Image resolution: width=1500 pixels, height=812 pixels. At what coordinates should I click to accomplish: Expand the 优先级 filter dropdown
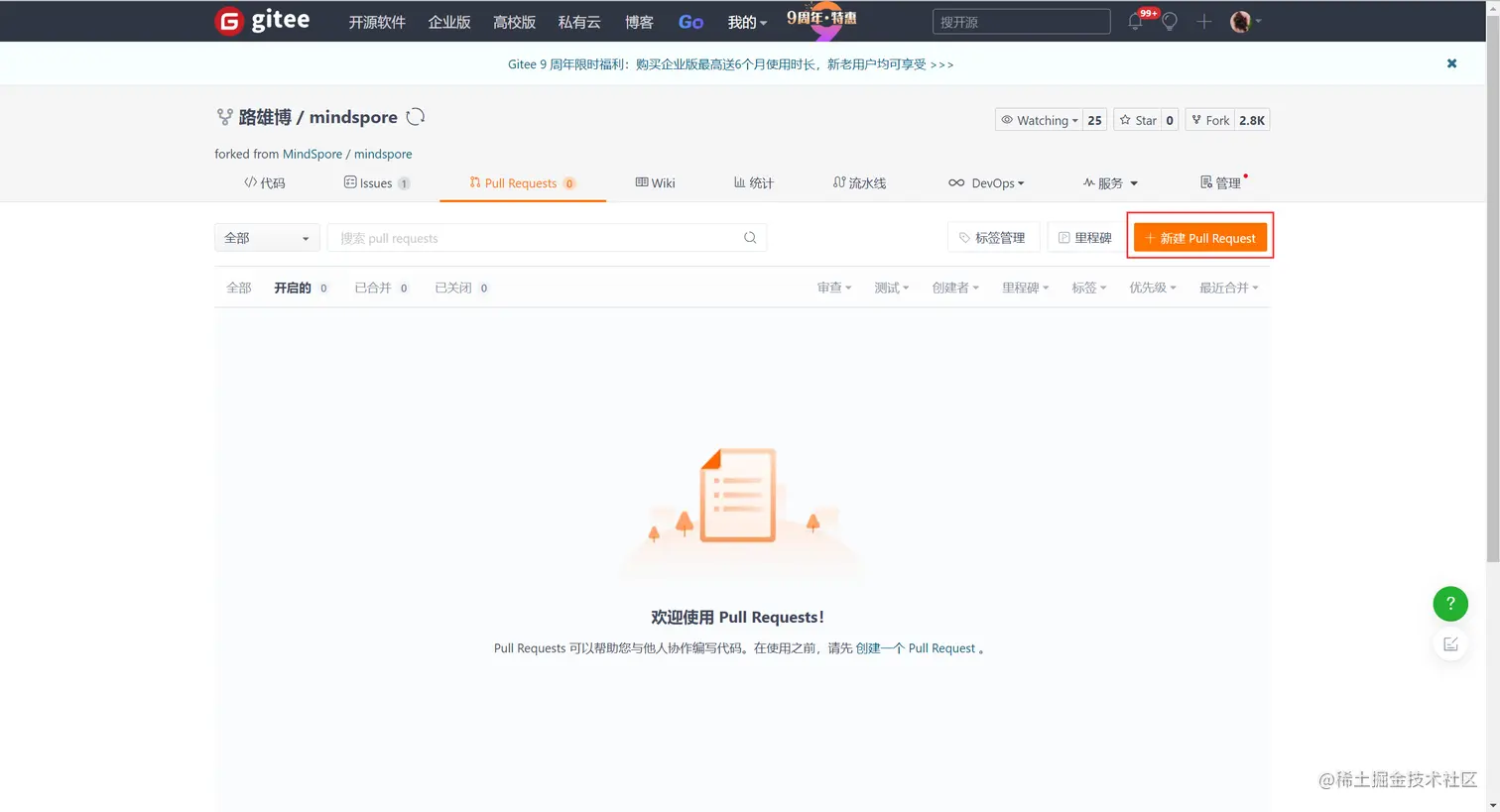[1153, 288]
